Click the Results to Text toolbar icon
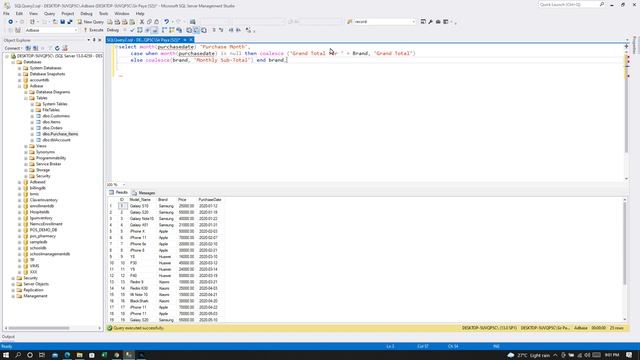 [189, 30]
